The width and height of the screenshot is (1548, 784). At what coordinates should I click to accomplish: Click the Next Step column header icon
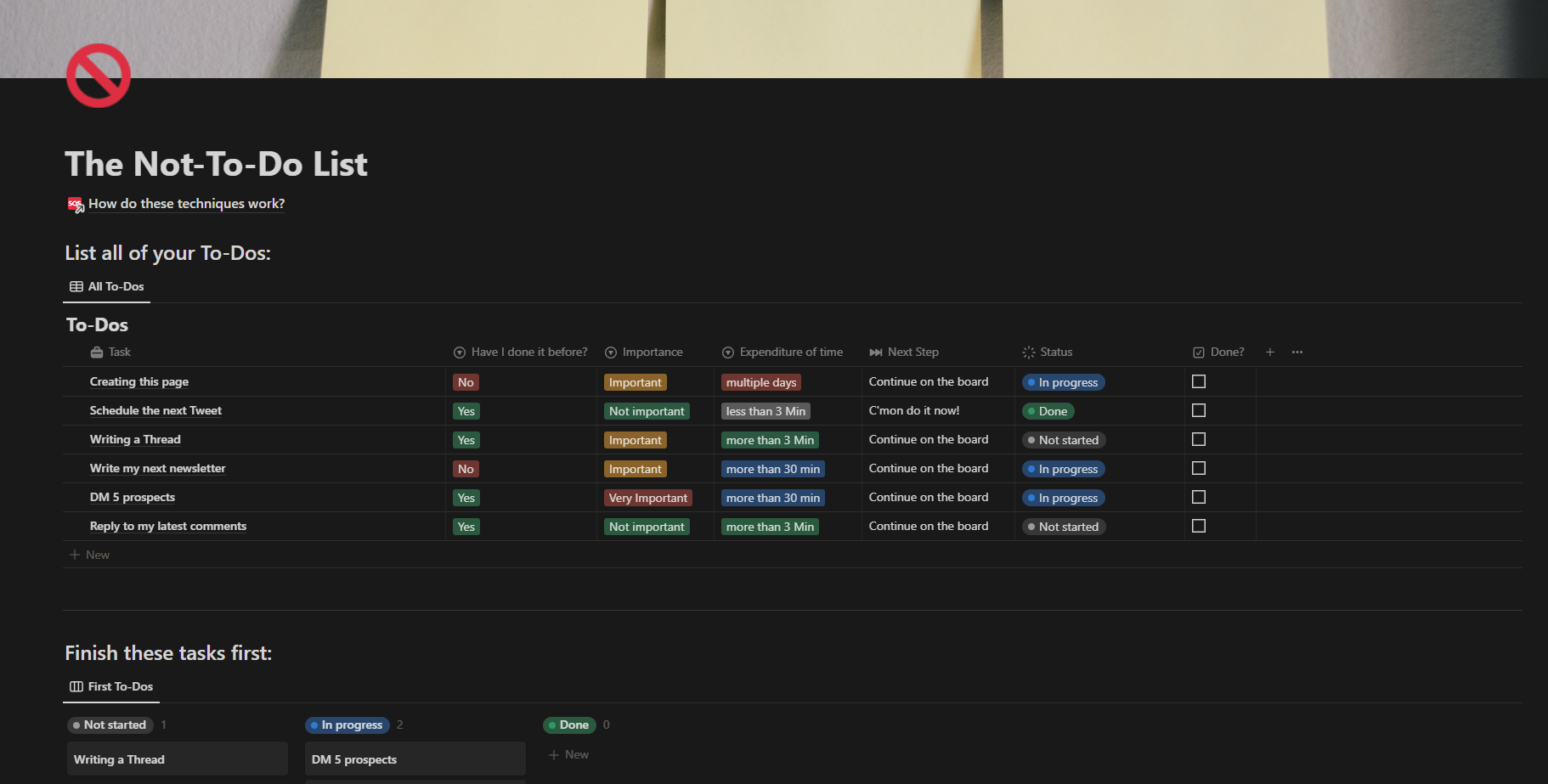[876, 352]
